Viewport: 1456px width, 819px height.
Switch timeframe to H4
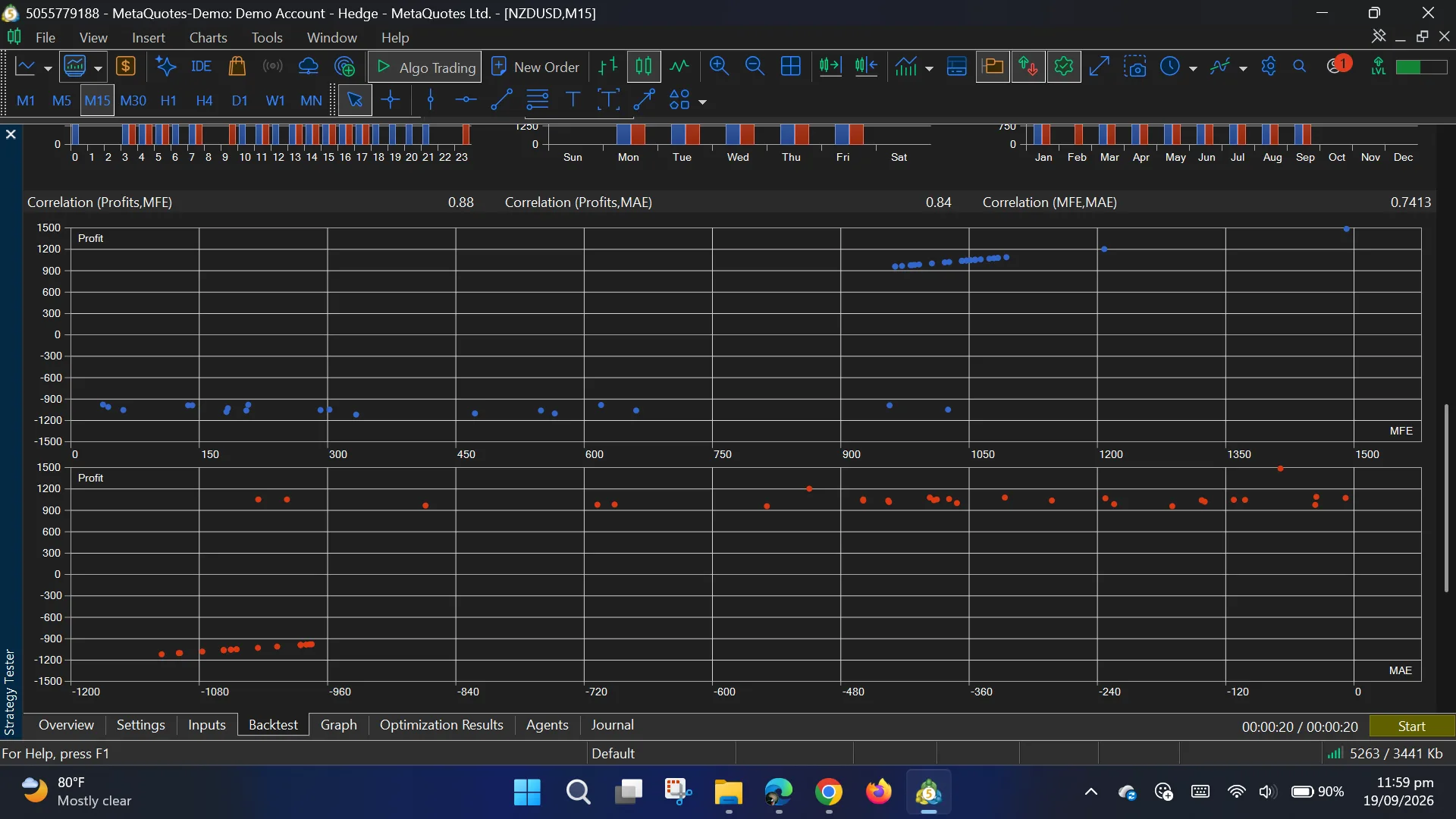[x=204, y=100]
